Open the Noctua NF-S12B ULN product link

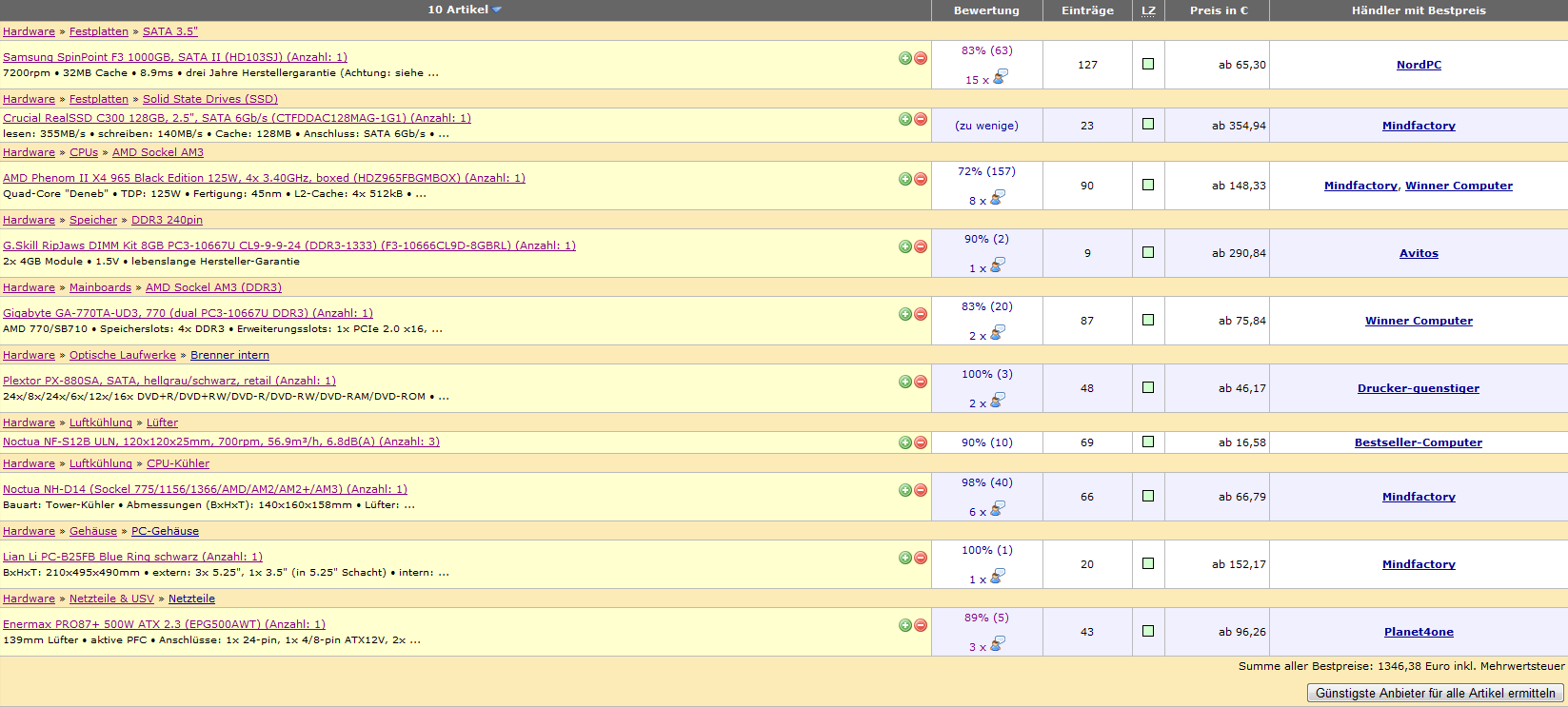pyautogui.click(x=221, y=442)
